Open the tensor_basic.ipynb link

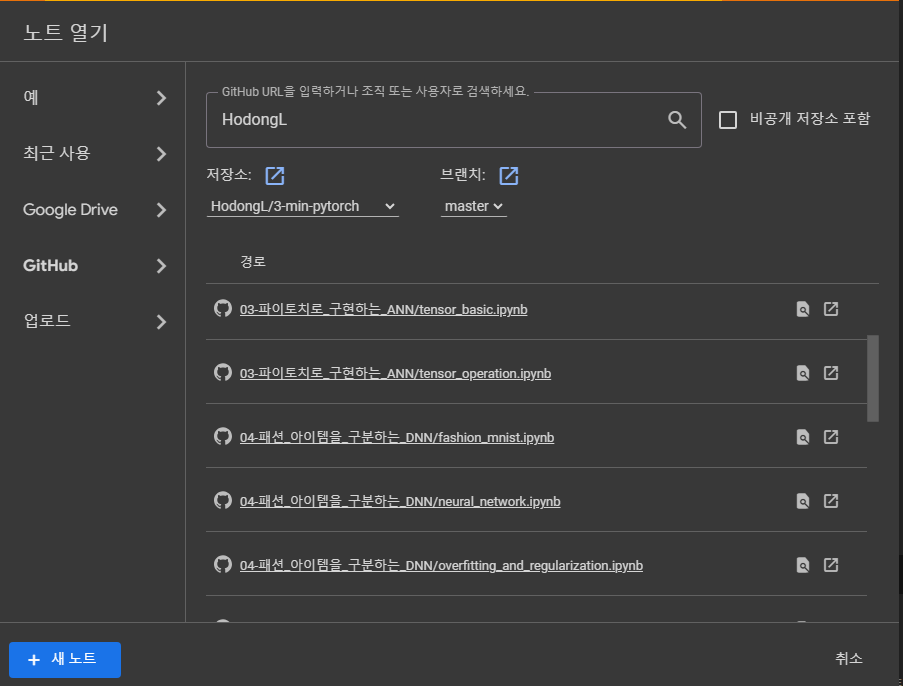384,309
